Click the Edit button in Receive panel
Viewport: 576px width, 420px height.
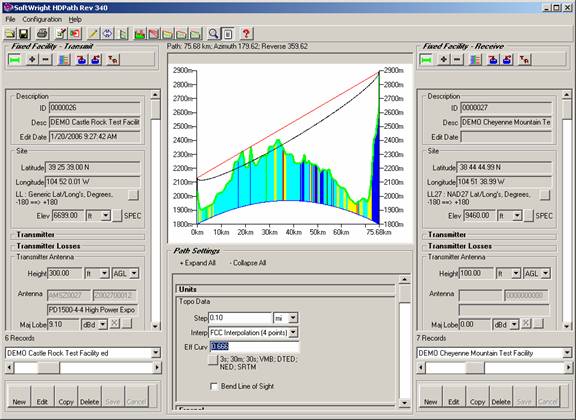454,396
